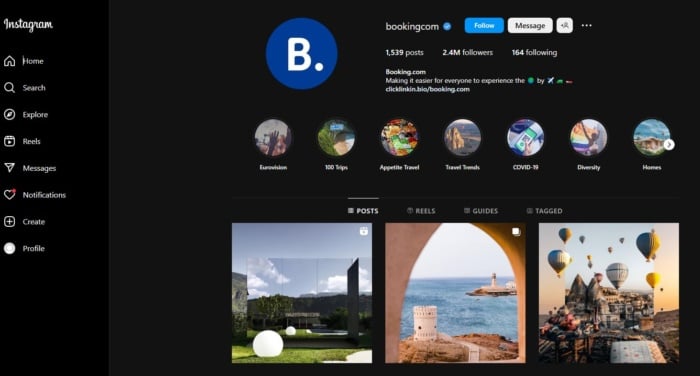Go to Reels sidebar label
The width and height of the screenshot is (700, 376).
[32, 141]
